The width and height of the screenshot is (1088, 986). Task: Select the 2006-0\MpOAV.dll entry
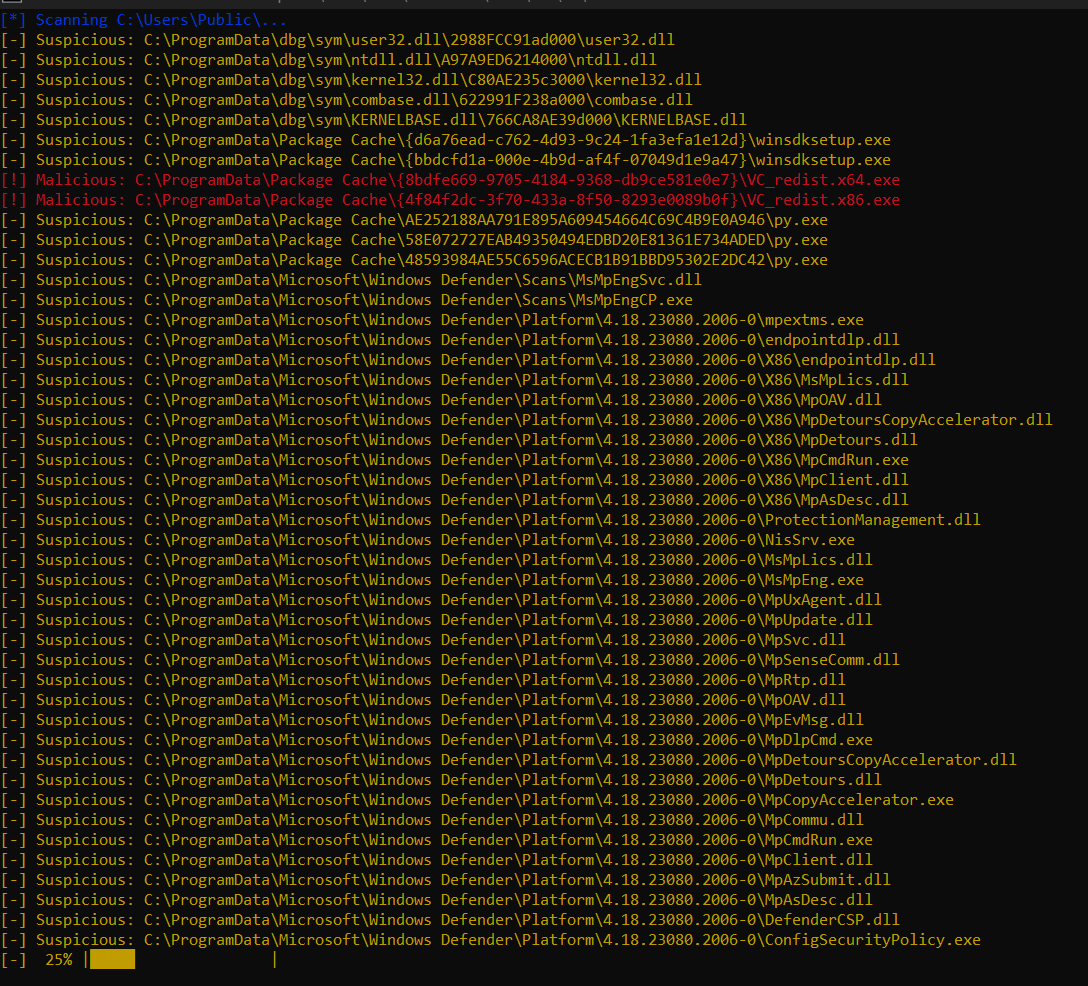tap(423, 700)
